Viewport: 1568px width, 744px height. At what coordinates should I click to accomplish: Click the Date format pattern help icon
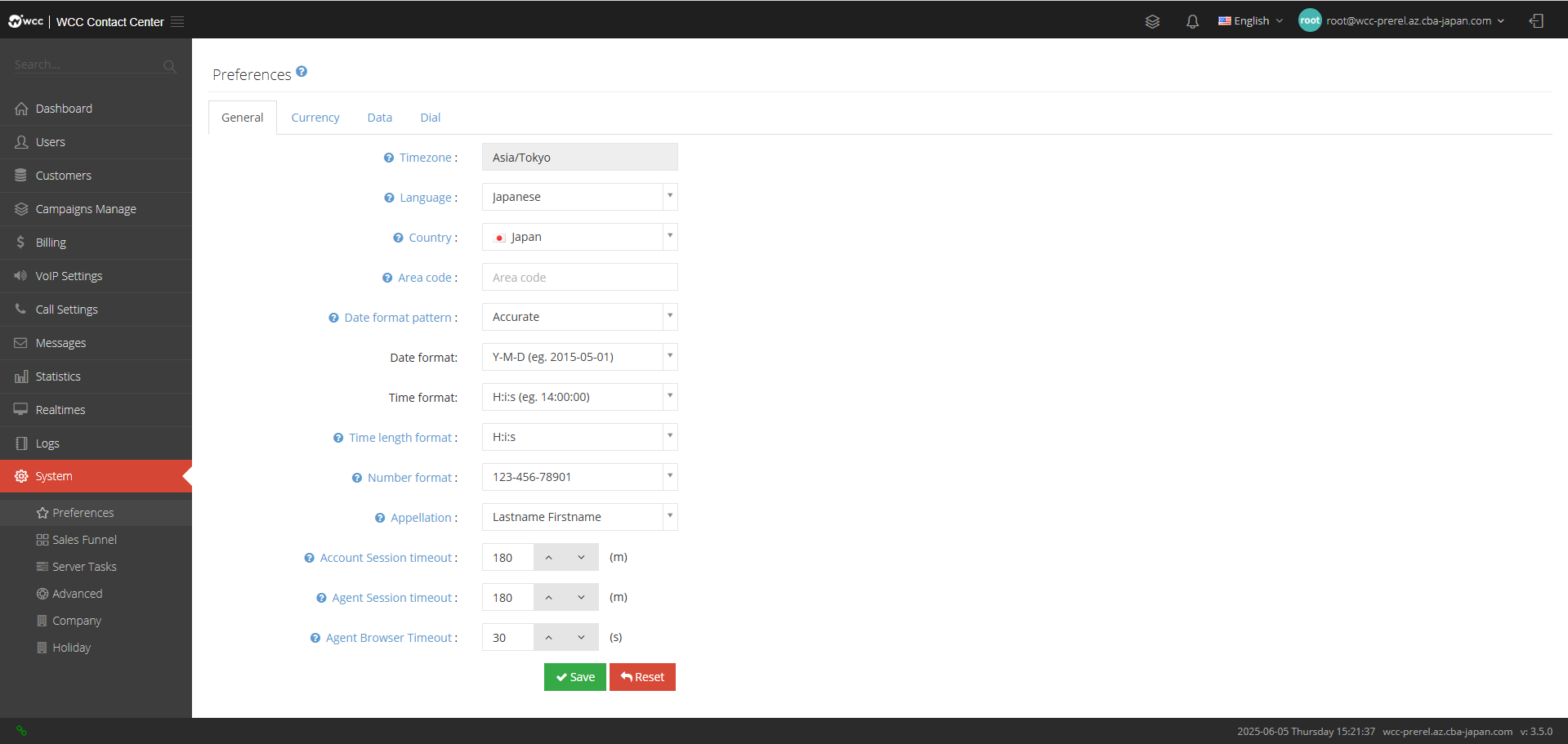[333, 318]
